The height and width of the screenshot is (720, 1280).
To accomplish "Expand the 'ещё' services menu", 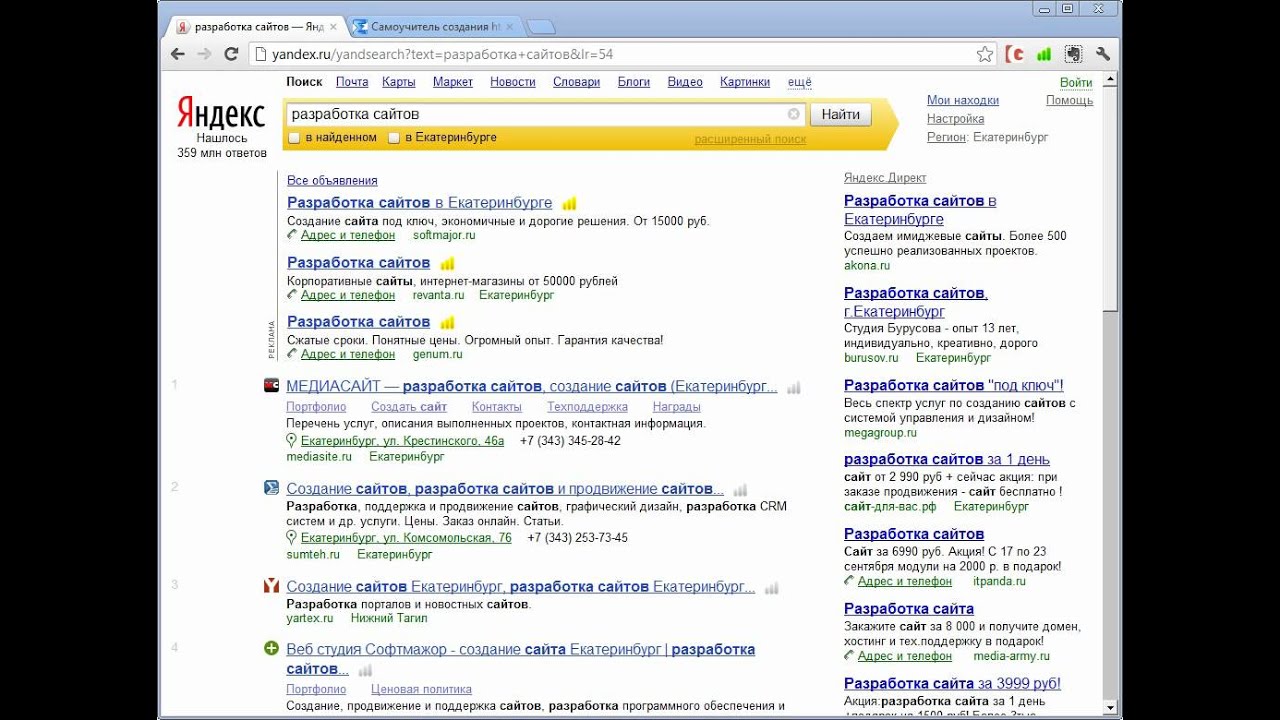I will point(800,82).
